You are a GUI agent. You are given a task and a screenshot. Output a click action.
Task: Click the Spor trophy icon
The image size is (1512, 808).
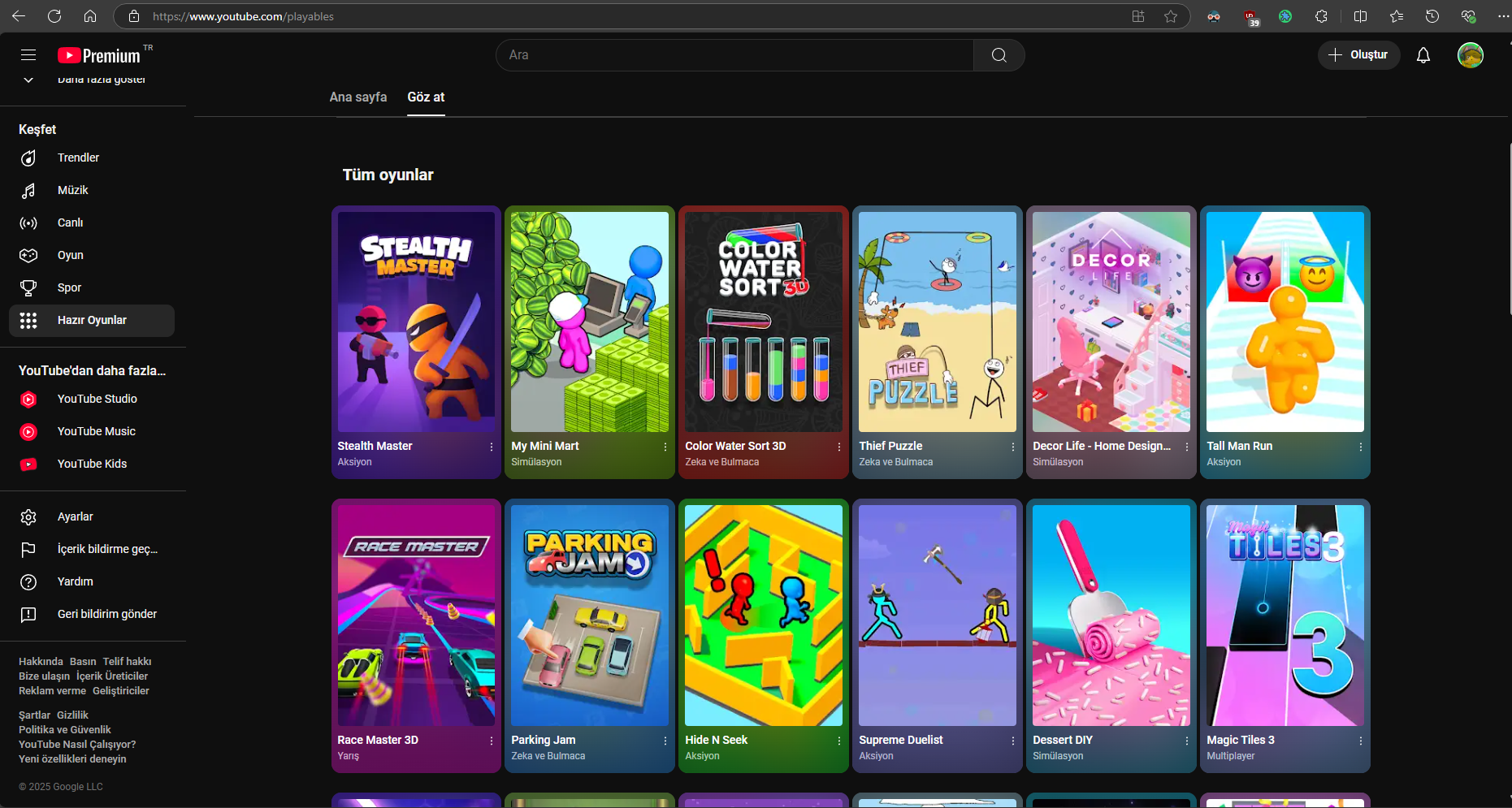(28, 288)
